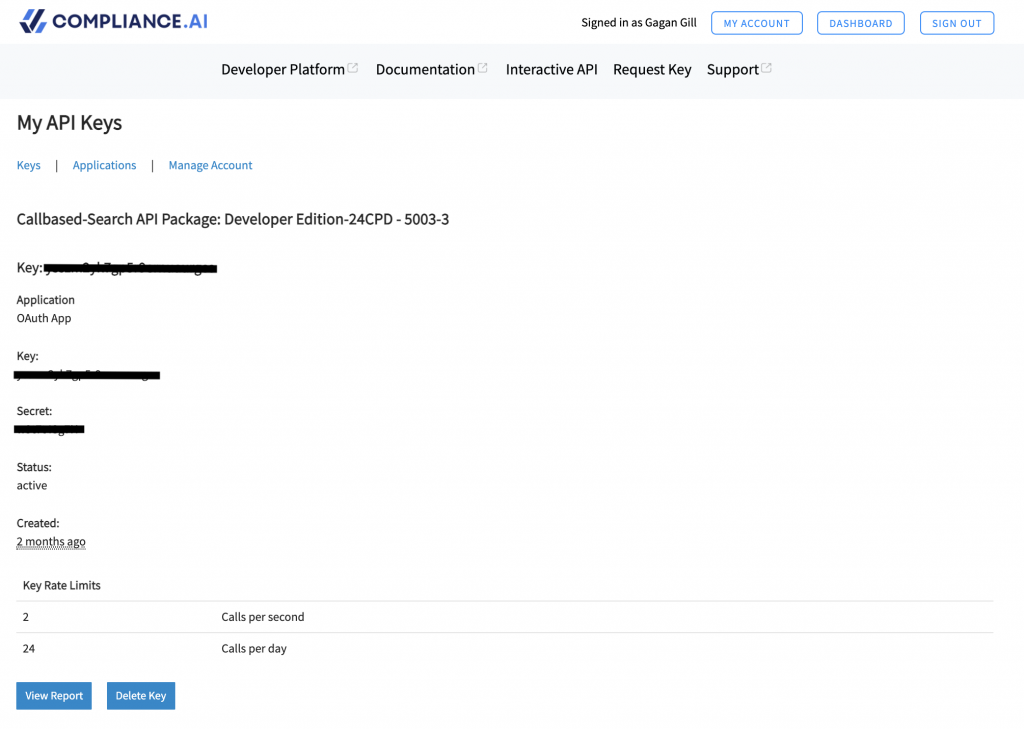The height and width of the screenshot is (729, 1024).
Task: Click the Compliance.ai logo icon
Action: coord(33,21)
